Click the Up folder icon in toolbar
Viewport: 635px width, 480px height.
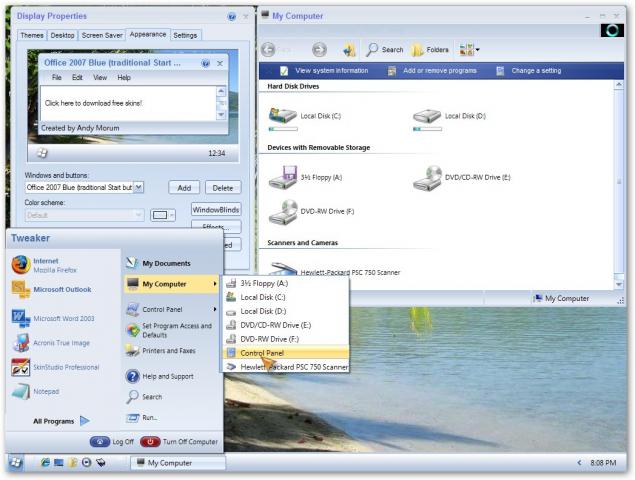[349, 50]
